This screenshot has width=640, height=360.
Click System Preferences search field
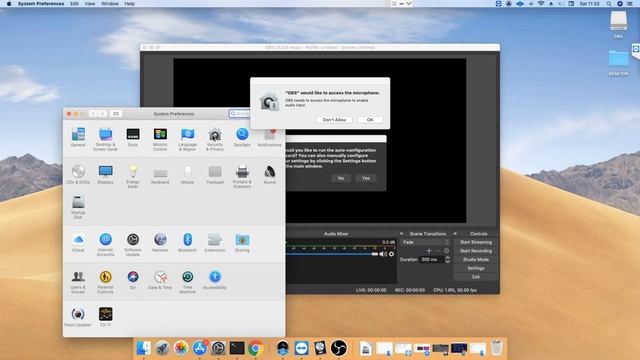click(x=239, y=113)
